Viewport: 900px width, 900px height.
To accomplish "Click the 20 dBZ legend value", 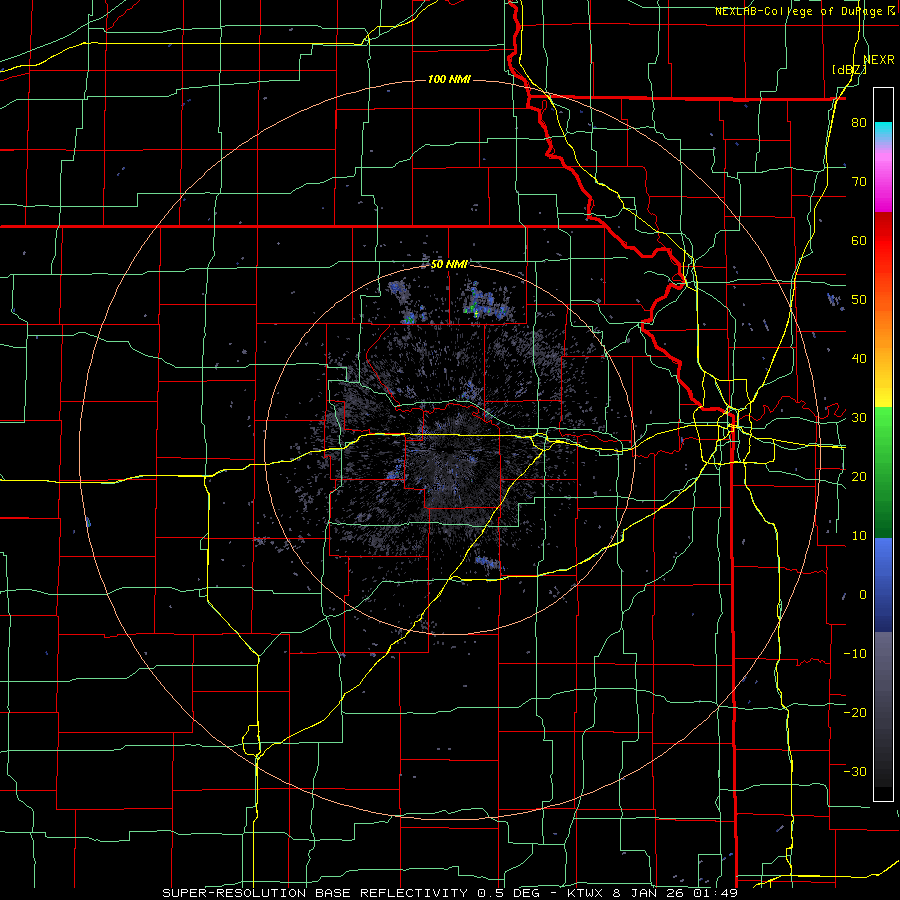I will point(859,477).
